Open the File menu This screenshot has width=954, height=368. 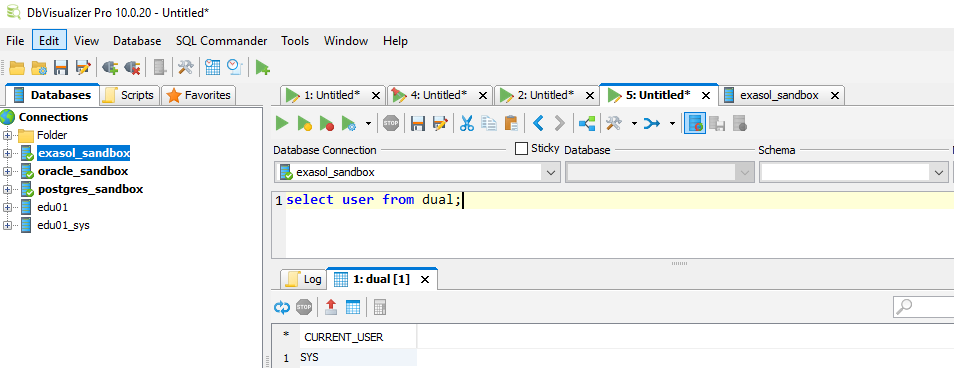tap(15, 41)
